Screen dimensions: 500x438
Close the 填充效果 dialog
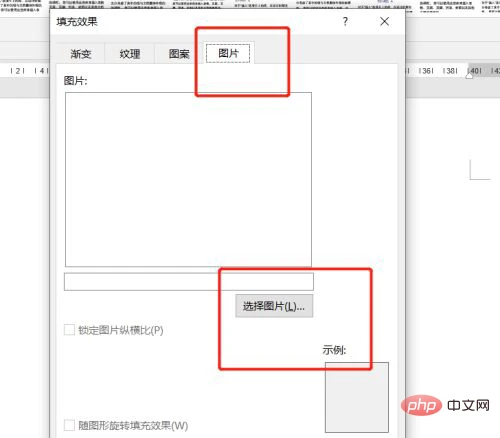pyautogui.click(x=385, y=22)
